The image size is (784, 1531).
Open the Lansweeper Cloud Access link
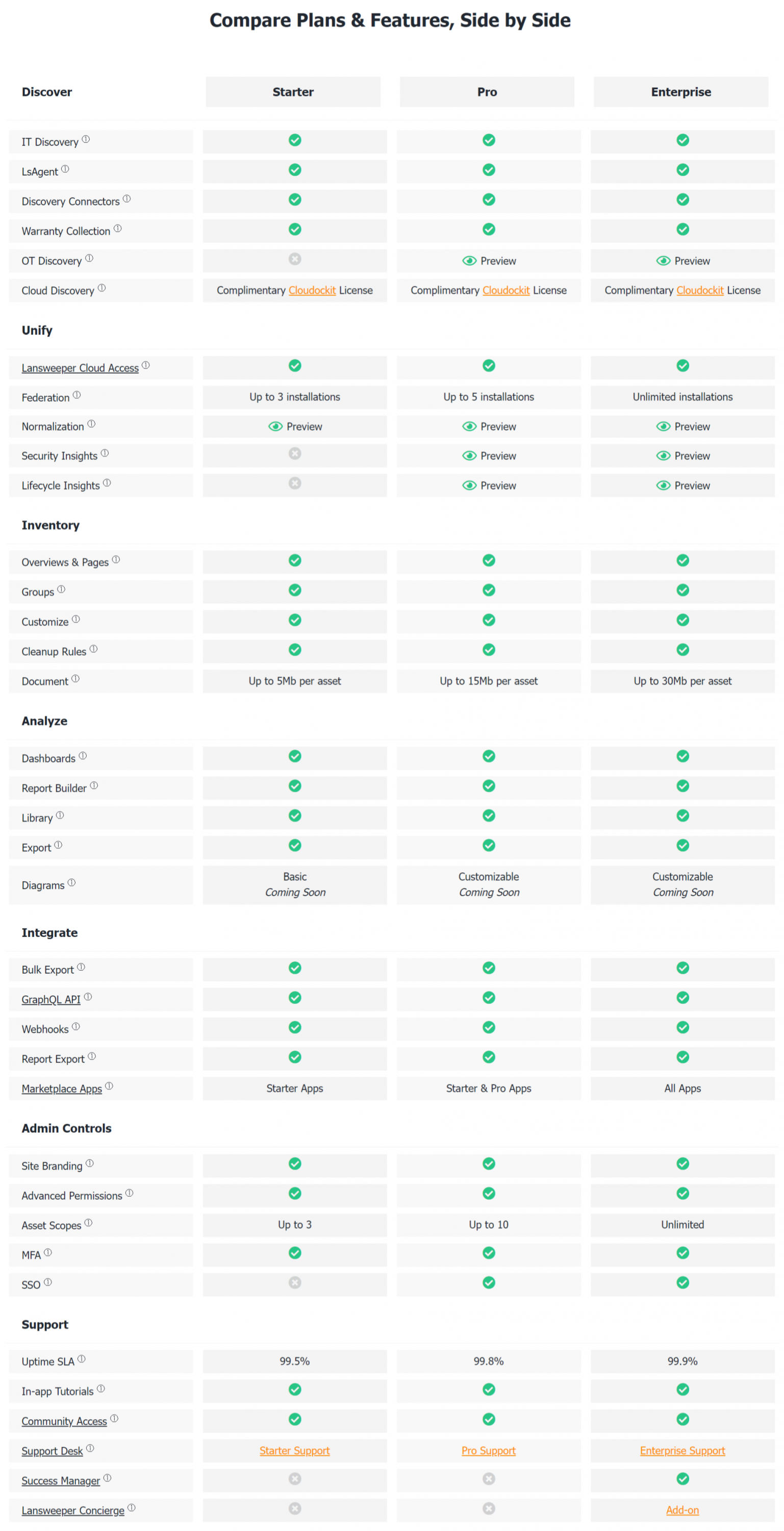(x=80, y=368)
